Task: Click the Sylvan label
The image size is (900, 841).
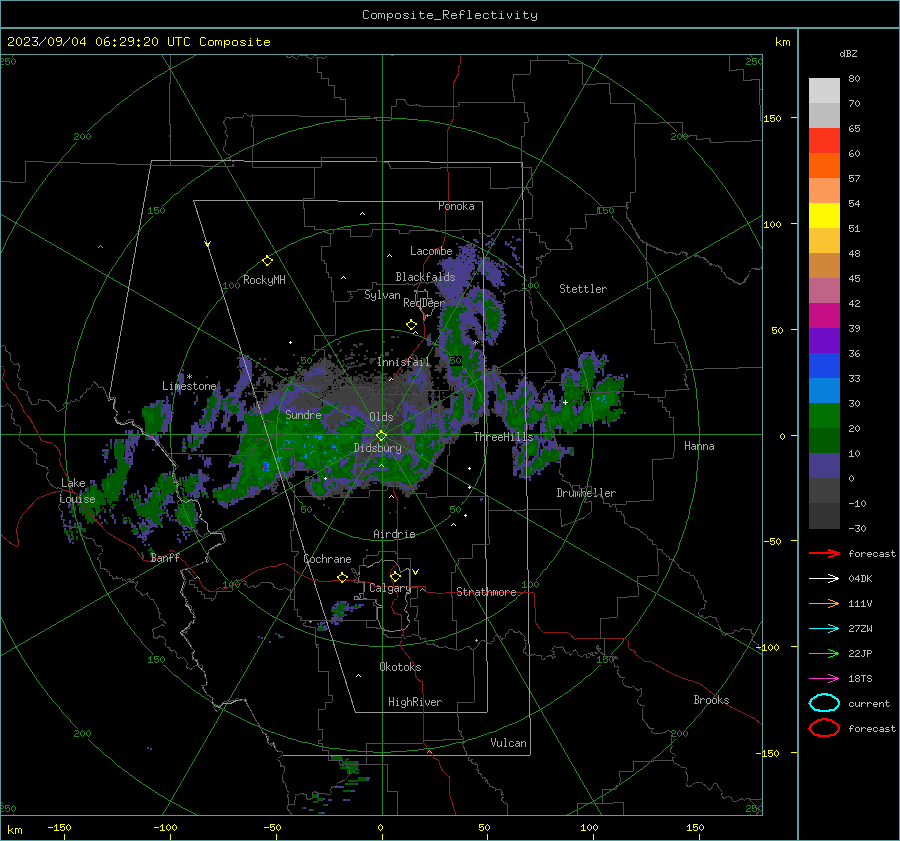Action: (382, 295)
